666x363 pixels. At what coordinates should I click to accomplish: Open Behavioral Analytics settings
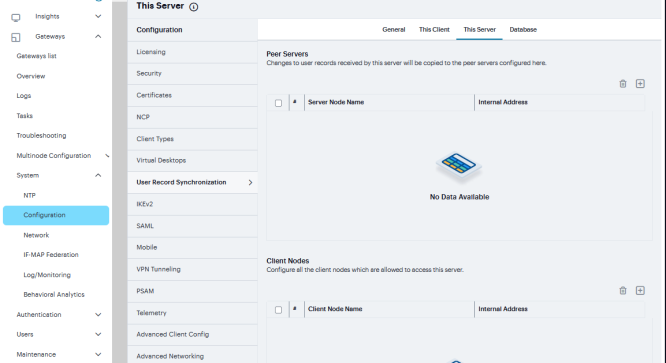pyautogui.click(x=54, y=295)
